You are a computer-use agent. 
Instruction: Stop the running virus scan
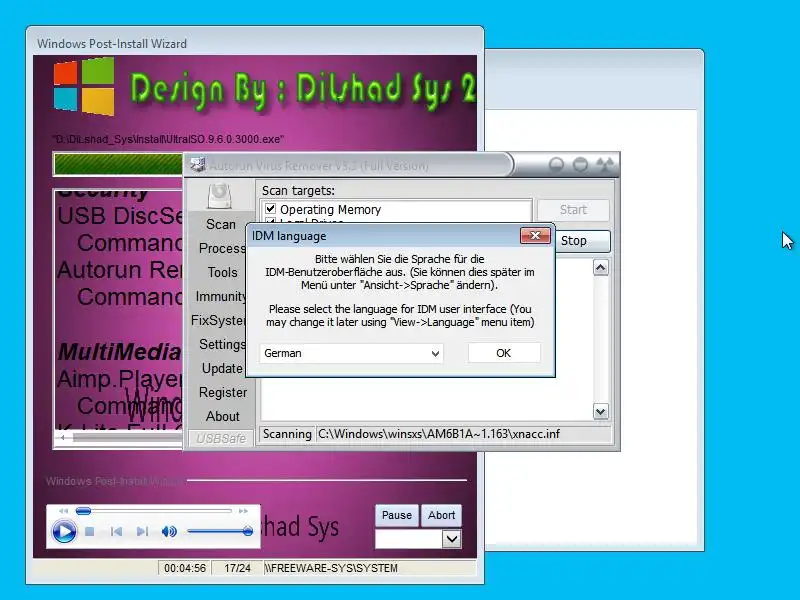tap(582, 241)
